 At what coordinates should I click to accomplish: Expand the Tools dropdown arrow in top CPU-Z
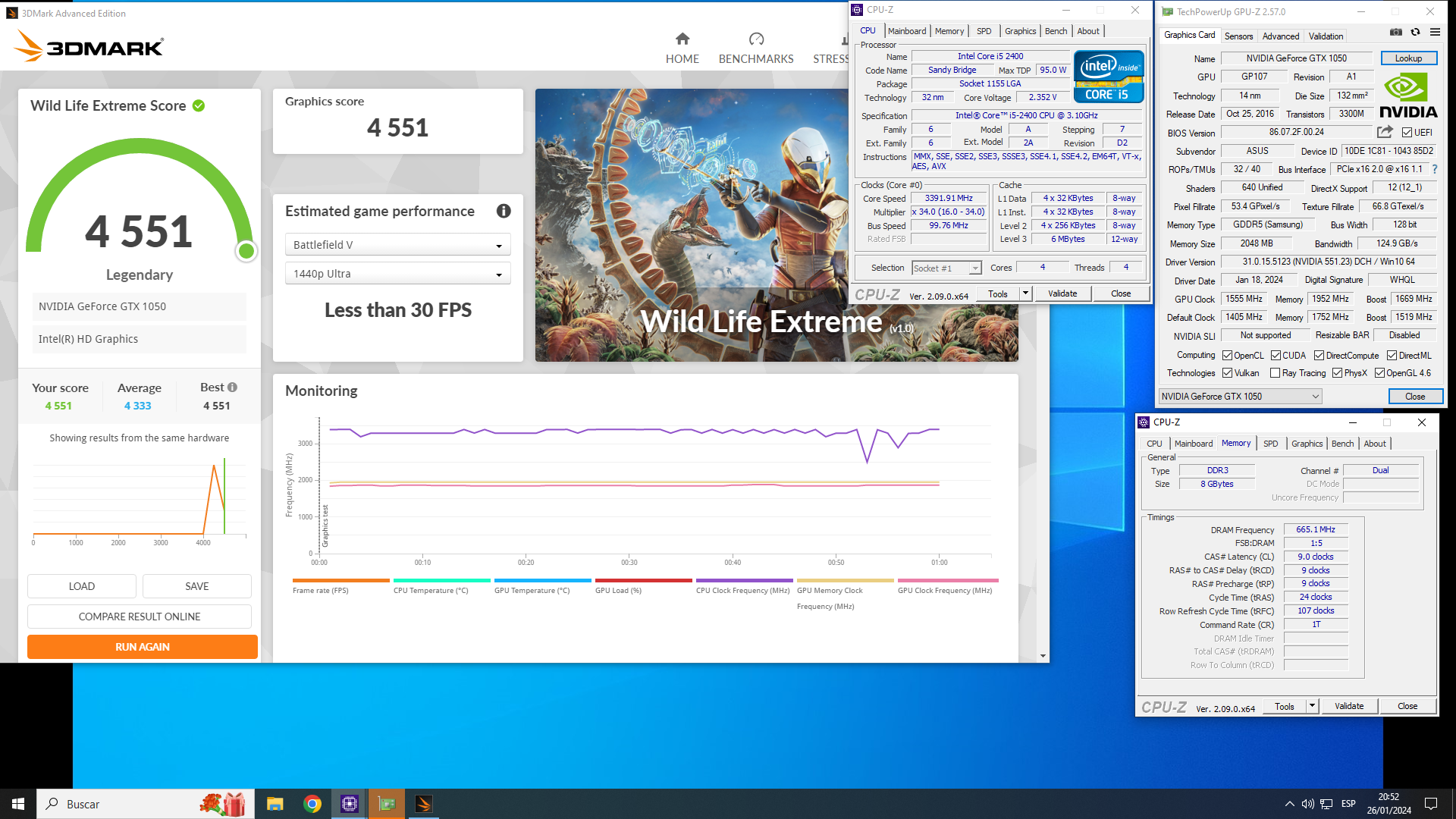(x=1025, y=293)
